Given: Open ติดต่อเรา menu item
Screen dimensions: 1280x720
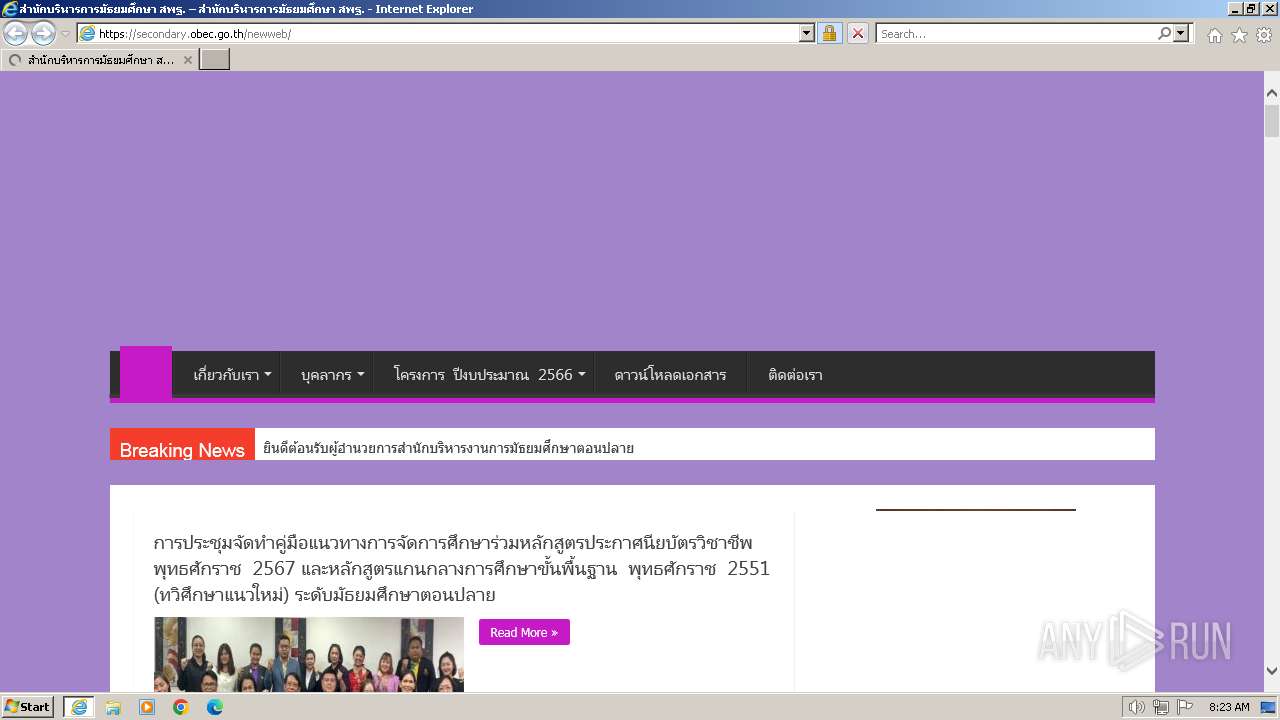Looking at the screenshot, I should click(x=795, y=375).
